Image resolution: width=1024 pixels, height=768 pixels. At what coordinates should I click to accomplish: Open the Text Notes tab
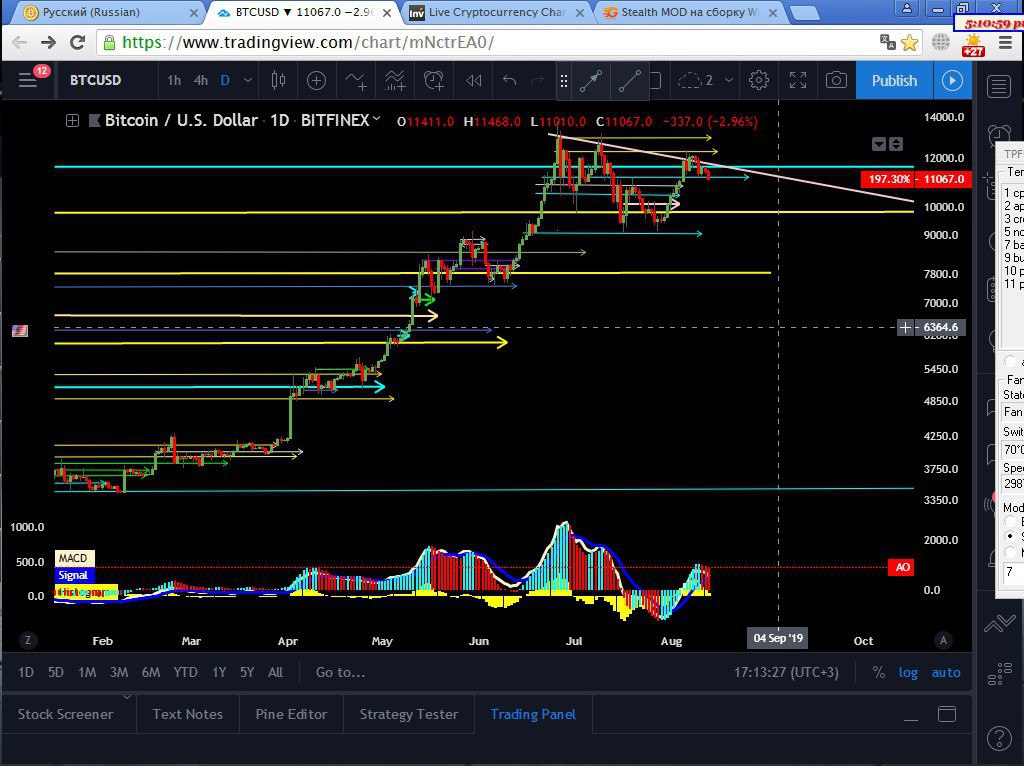pyautogui.click(x=187, y=714)
